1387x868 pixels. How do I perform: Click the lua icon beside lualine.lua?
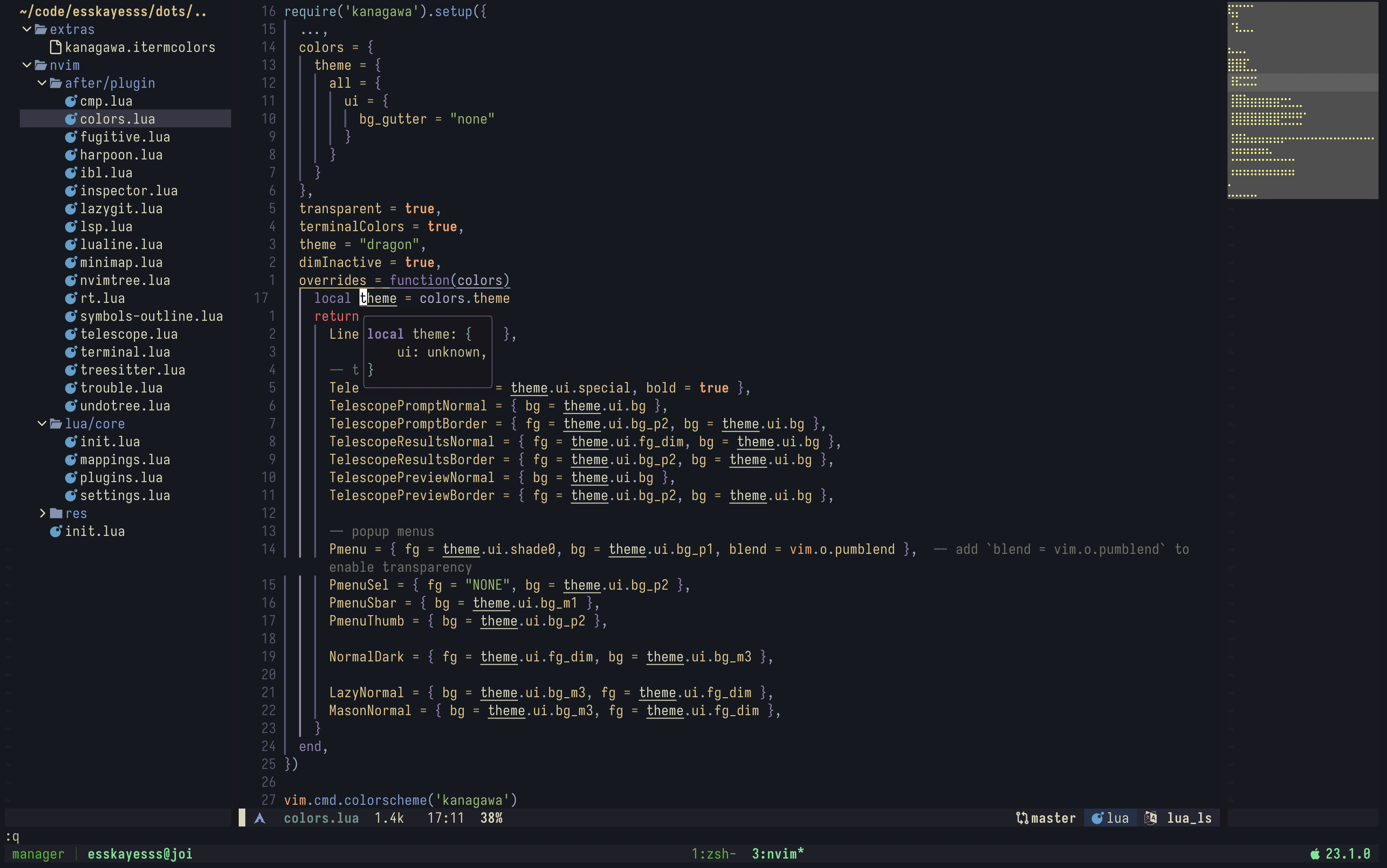pos(71,244)
